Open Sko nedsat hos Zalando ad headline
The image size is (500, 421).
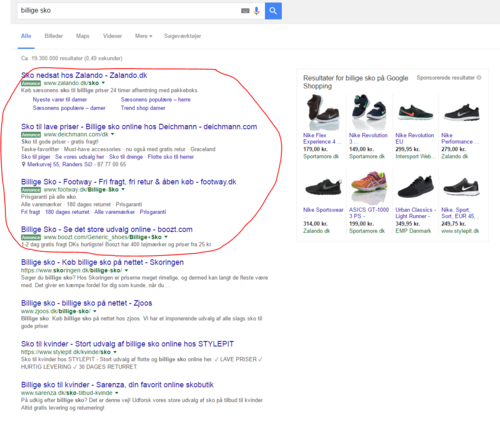point(84,75)
